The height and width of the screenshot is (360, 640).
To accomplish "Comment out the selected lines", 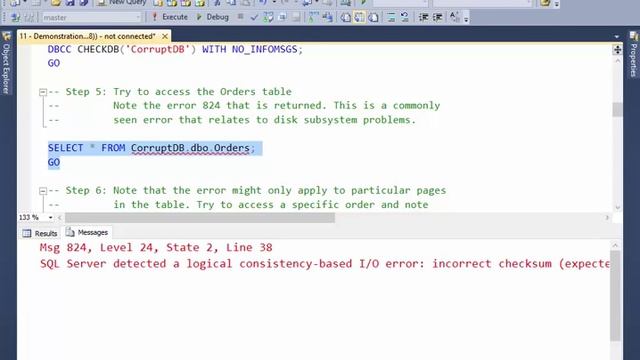I will [x=391, y=18].
